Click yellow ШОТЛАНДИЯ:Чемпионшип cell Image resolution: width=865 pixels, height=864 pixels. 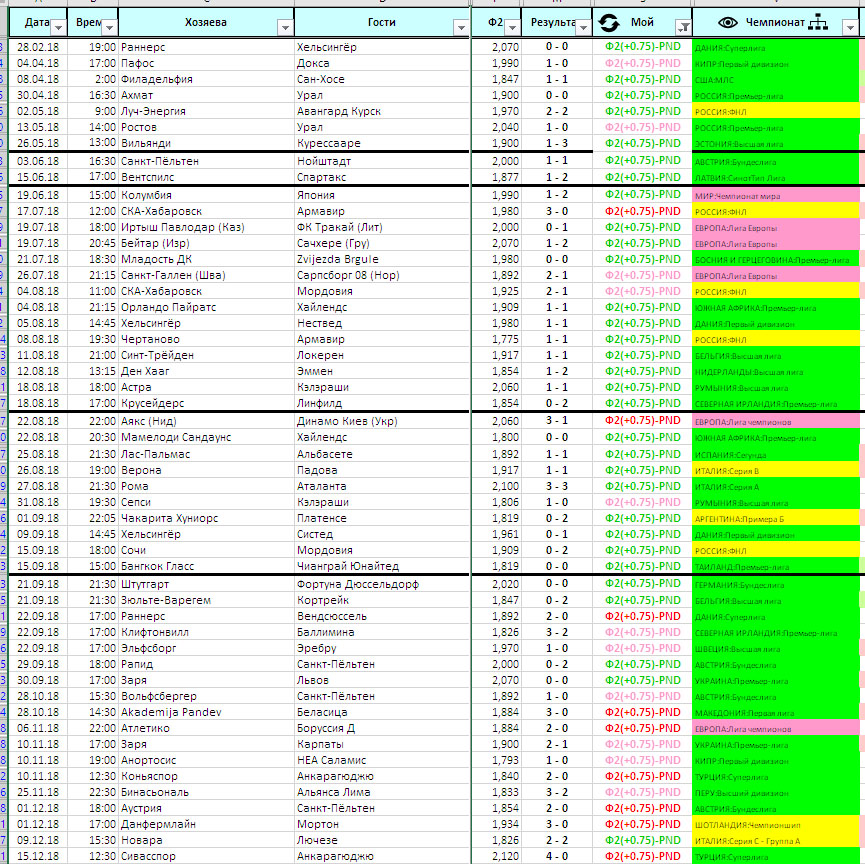point(776,824)
